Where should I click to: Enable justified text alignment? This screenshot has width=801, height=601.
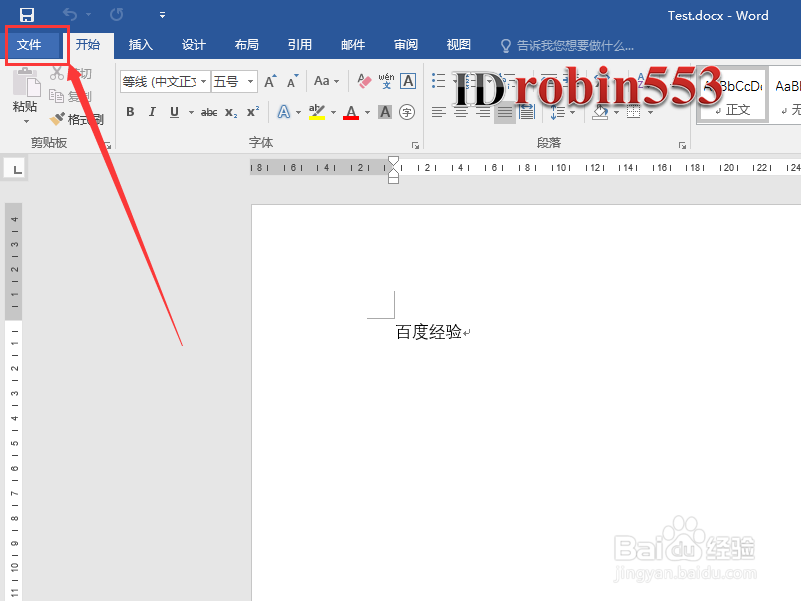click(502, 114)
